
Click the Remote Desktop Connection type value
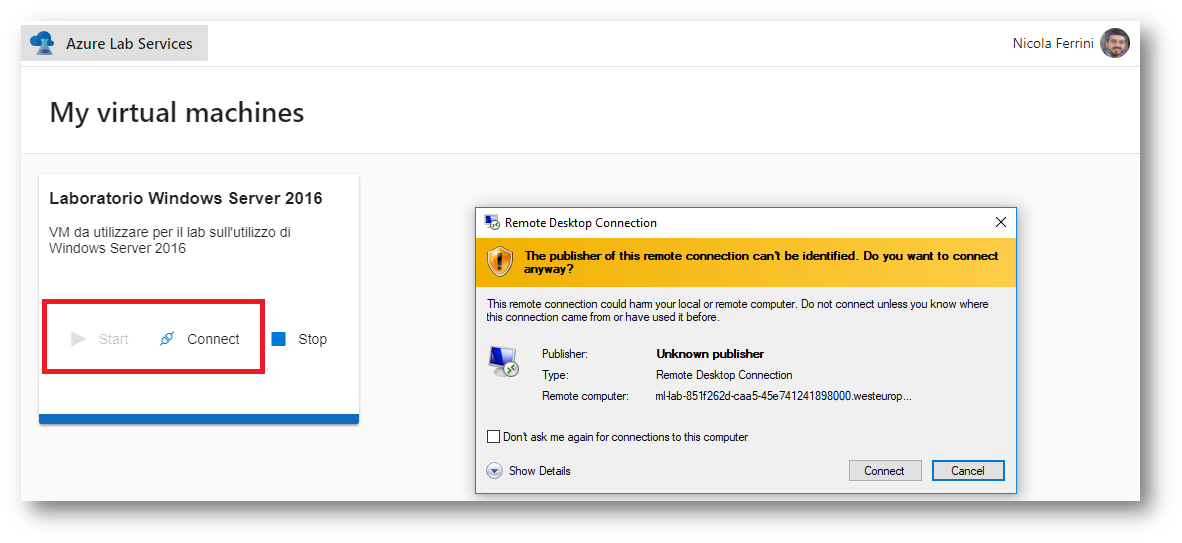[724, 375]
